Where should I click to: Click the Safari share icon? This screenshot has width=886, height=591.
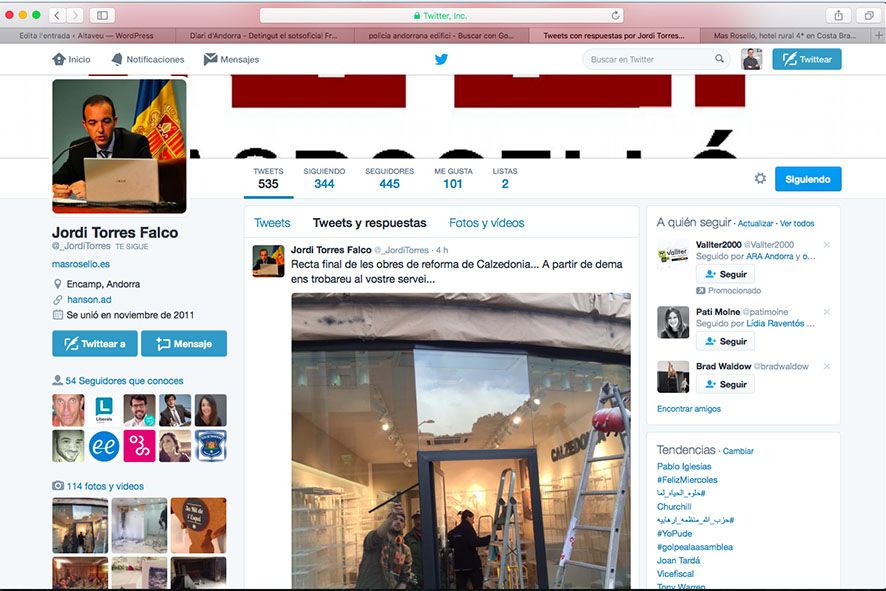point(838,15)
